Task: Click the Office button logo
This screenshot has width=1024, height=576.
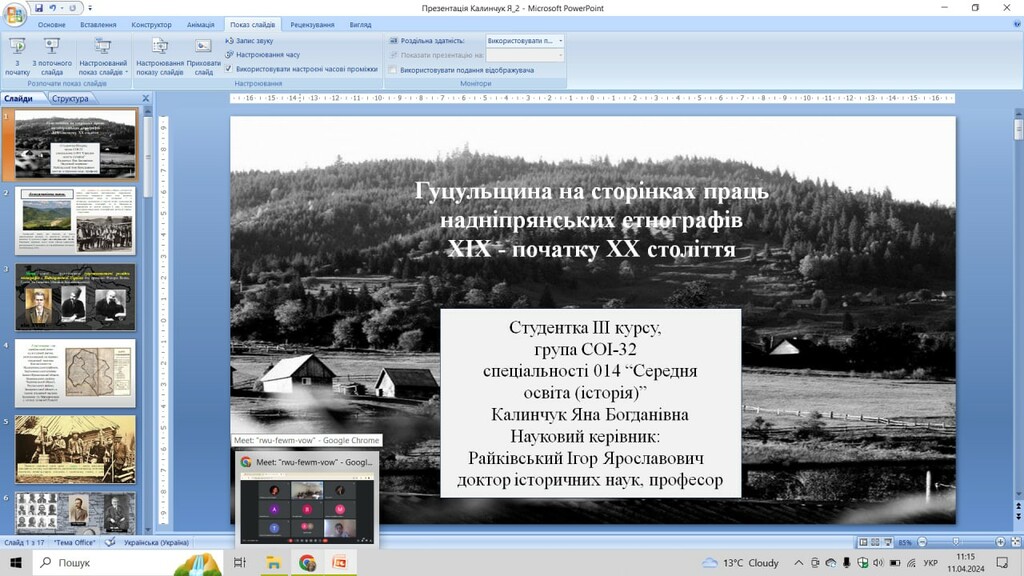Action: click(x=14, y=13)
